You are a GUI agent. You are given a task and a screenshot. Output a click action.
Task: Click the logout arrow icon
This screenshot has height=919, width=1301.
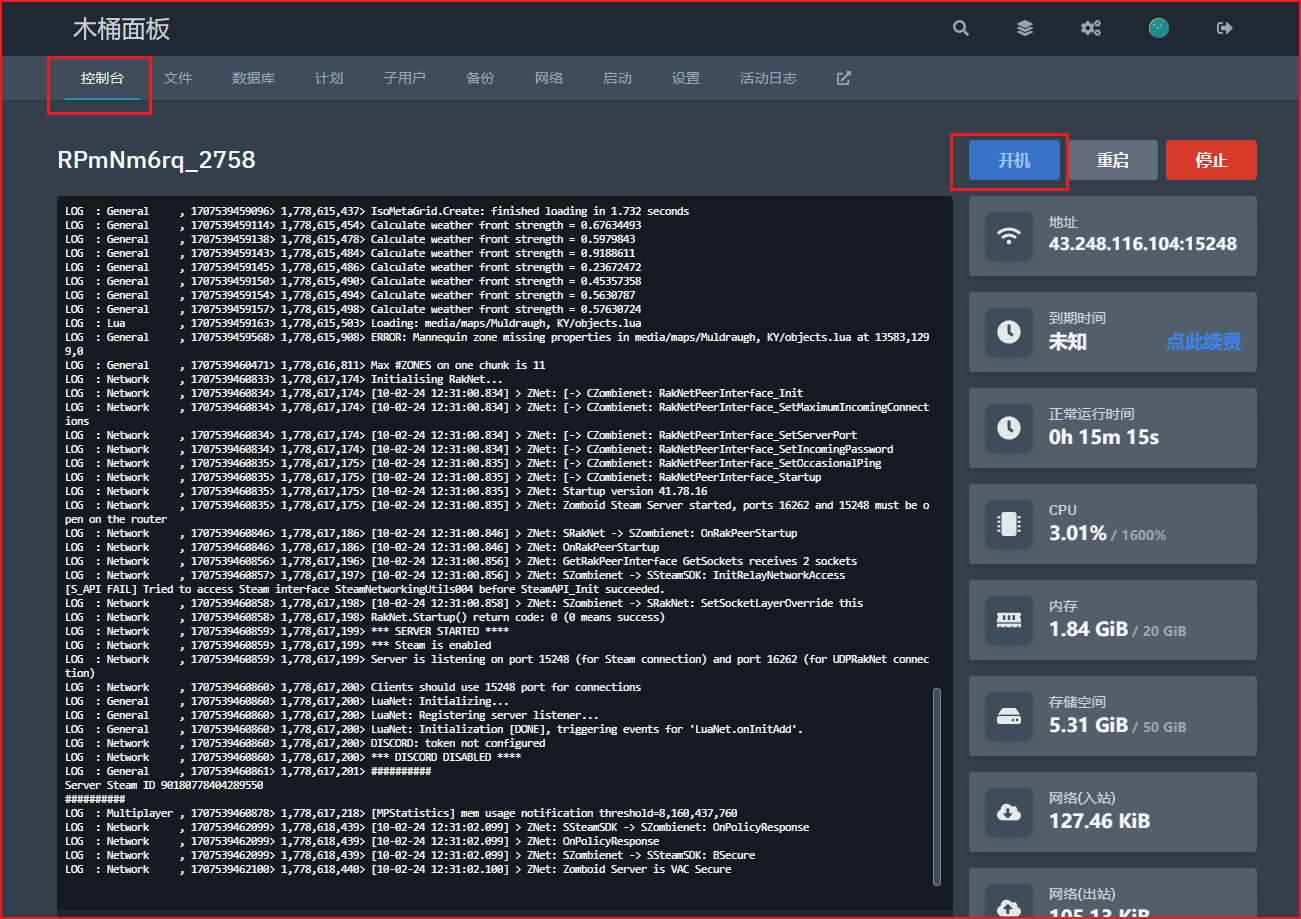(x=1224, y=28)
